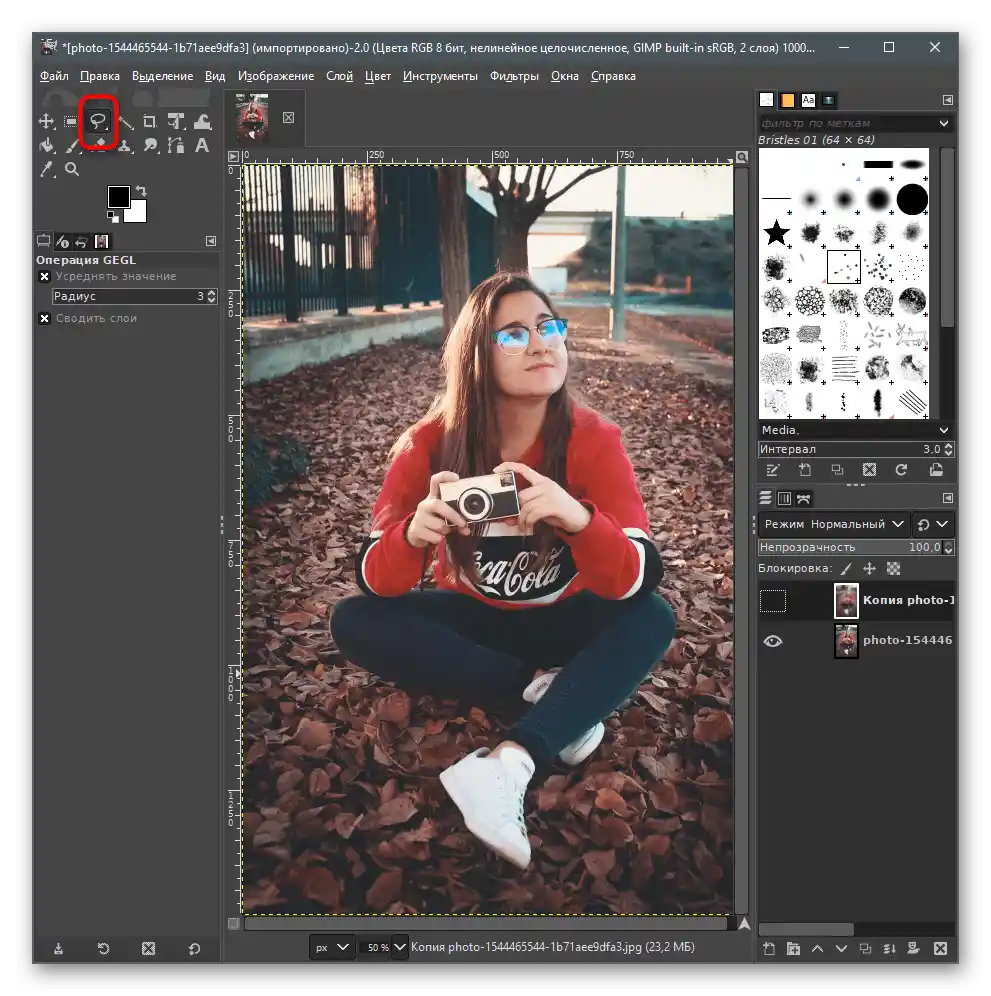The width and height of the screenshot is (991, 996).
Task: Open the Images tab in left dock
Action: (x=102, y=241)
